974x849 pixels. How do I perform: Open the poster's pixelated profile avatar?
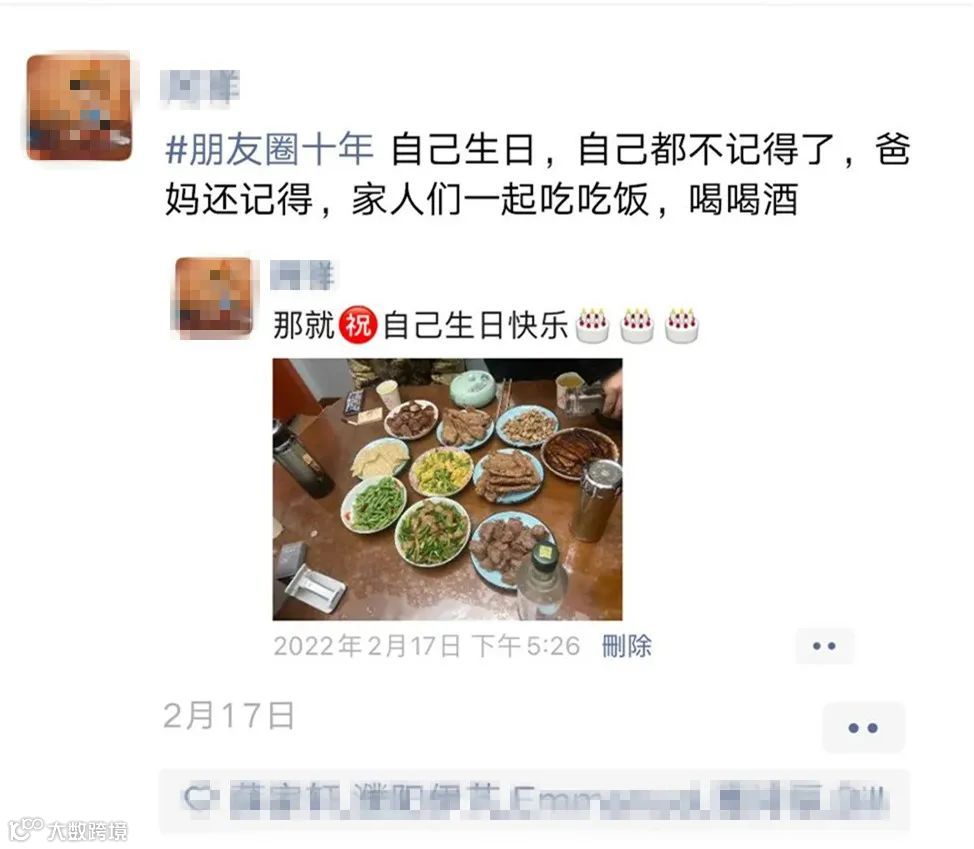click(80, 107)
